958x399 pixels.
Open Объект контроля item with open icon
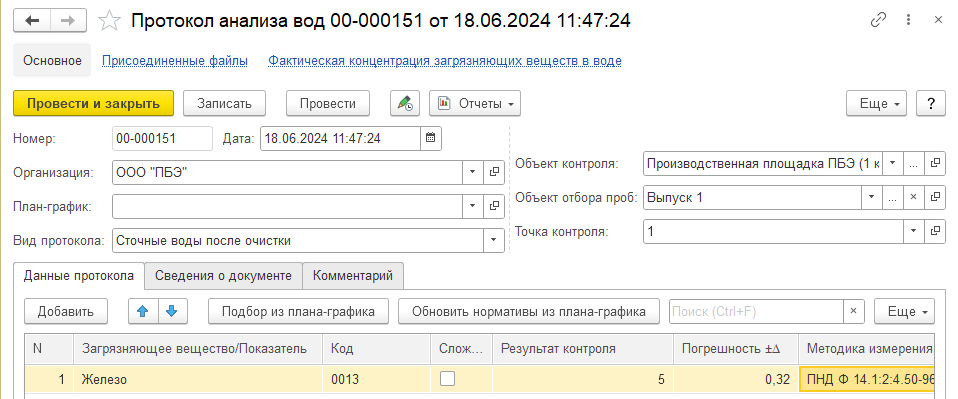934,163
